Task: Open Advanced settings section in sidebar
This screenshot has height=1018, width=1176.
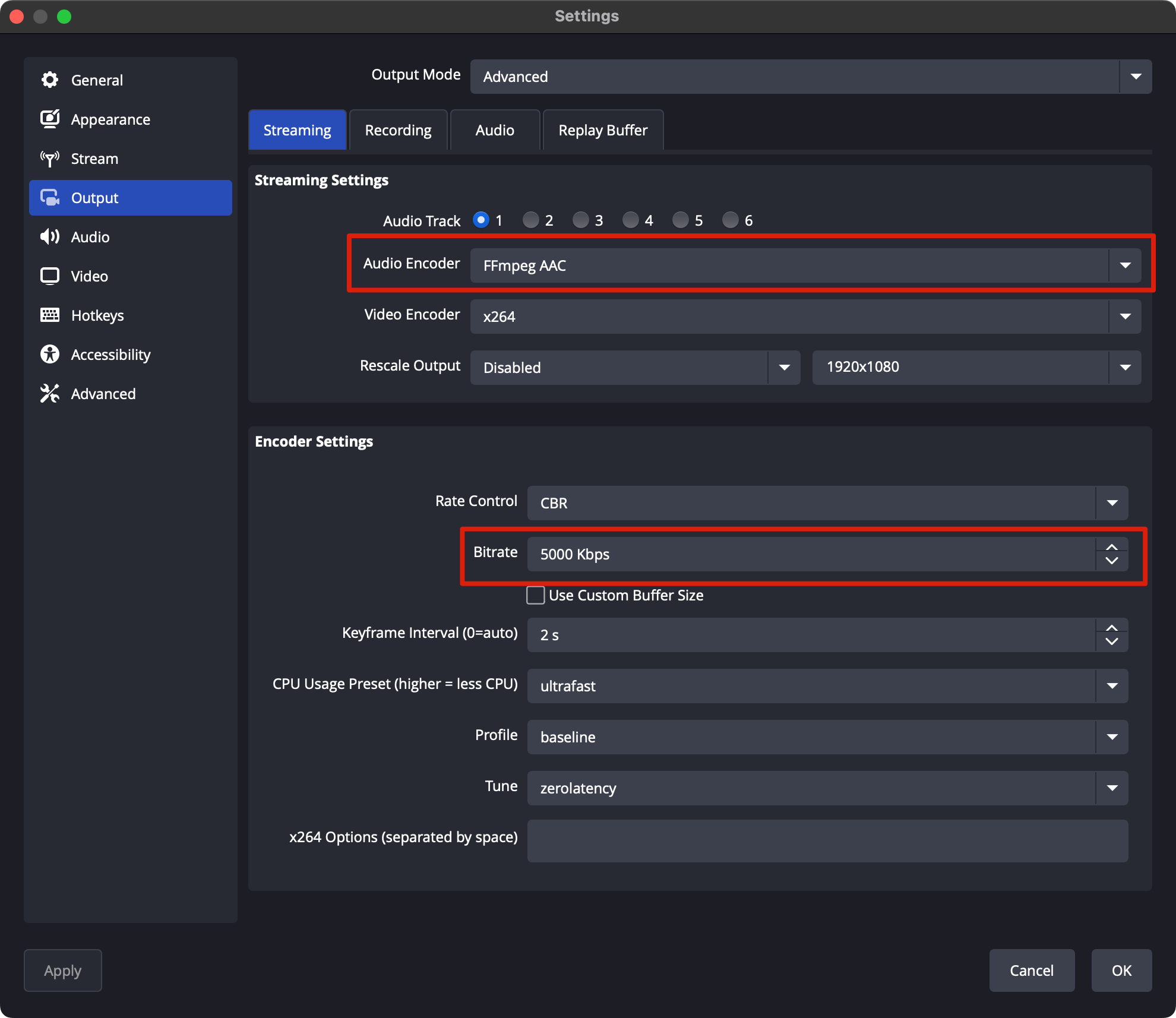Action: pyautogui.click(x=131, y=393)
